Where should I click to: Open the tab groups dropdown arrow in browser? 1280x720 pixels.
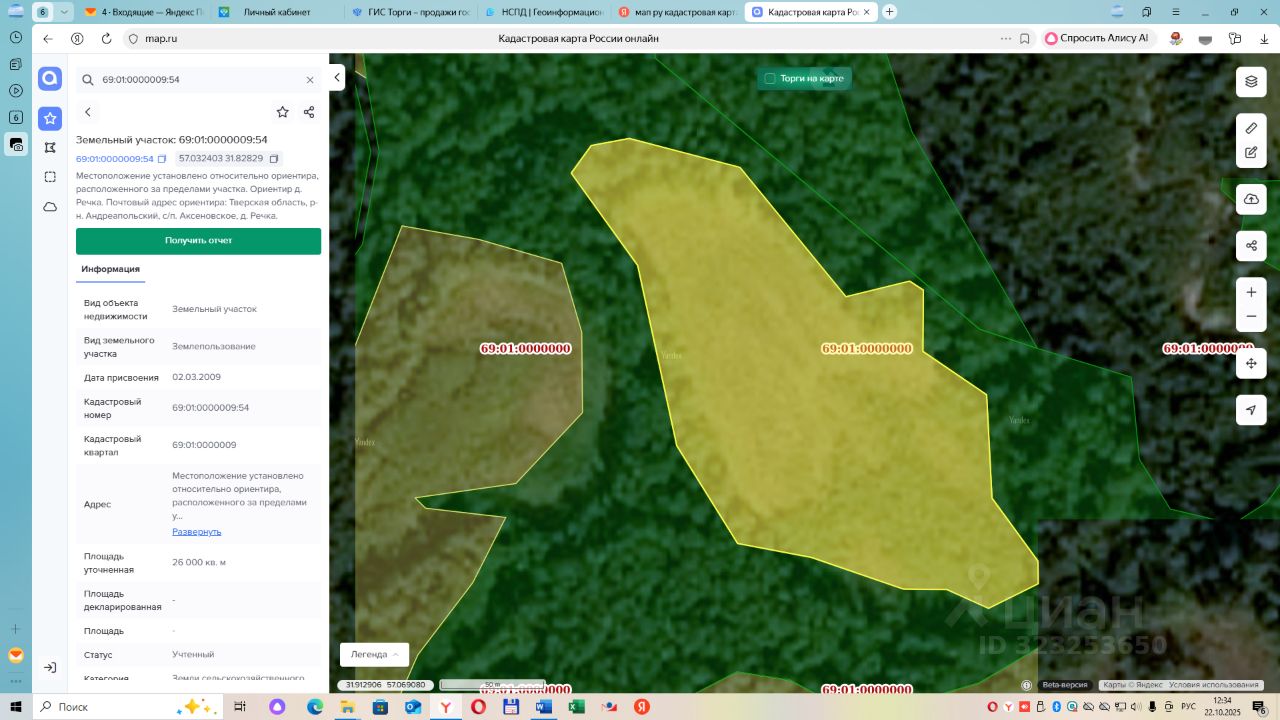(x=64, y=12)
